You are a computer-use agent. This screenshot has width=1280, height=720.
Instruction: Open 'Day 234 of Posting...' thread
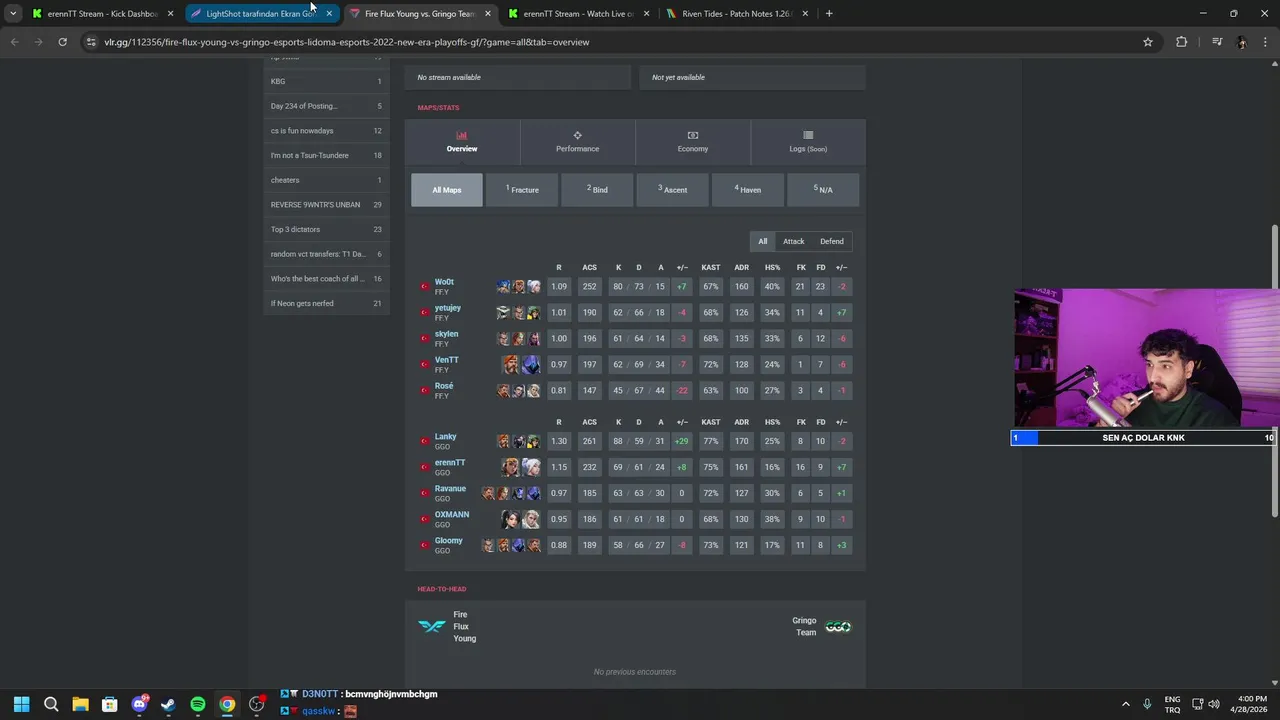(x=326, y=106)
